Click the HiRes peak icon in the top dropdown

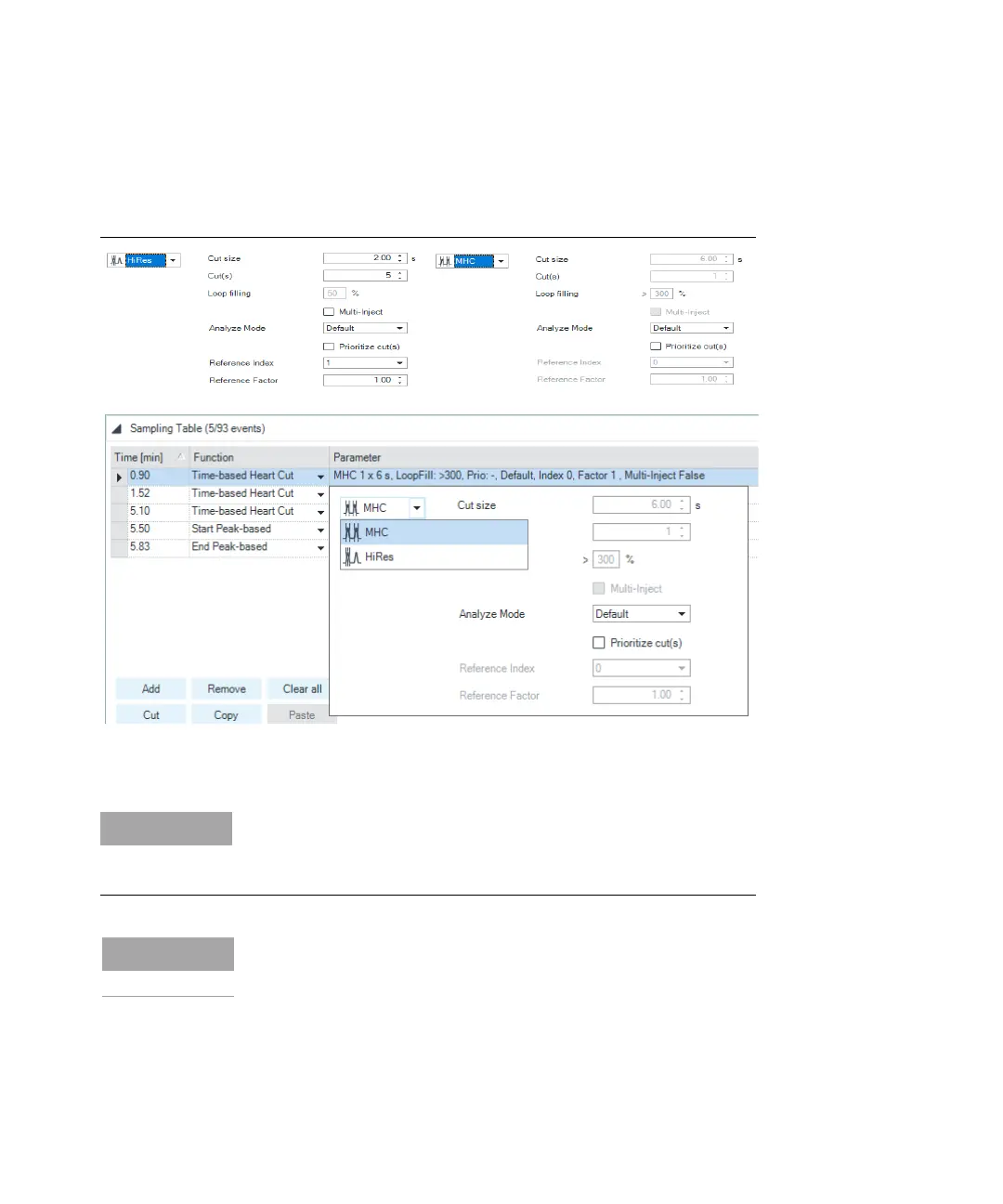click(116, 261)
